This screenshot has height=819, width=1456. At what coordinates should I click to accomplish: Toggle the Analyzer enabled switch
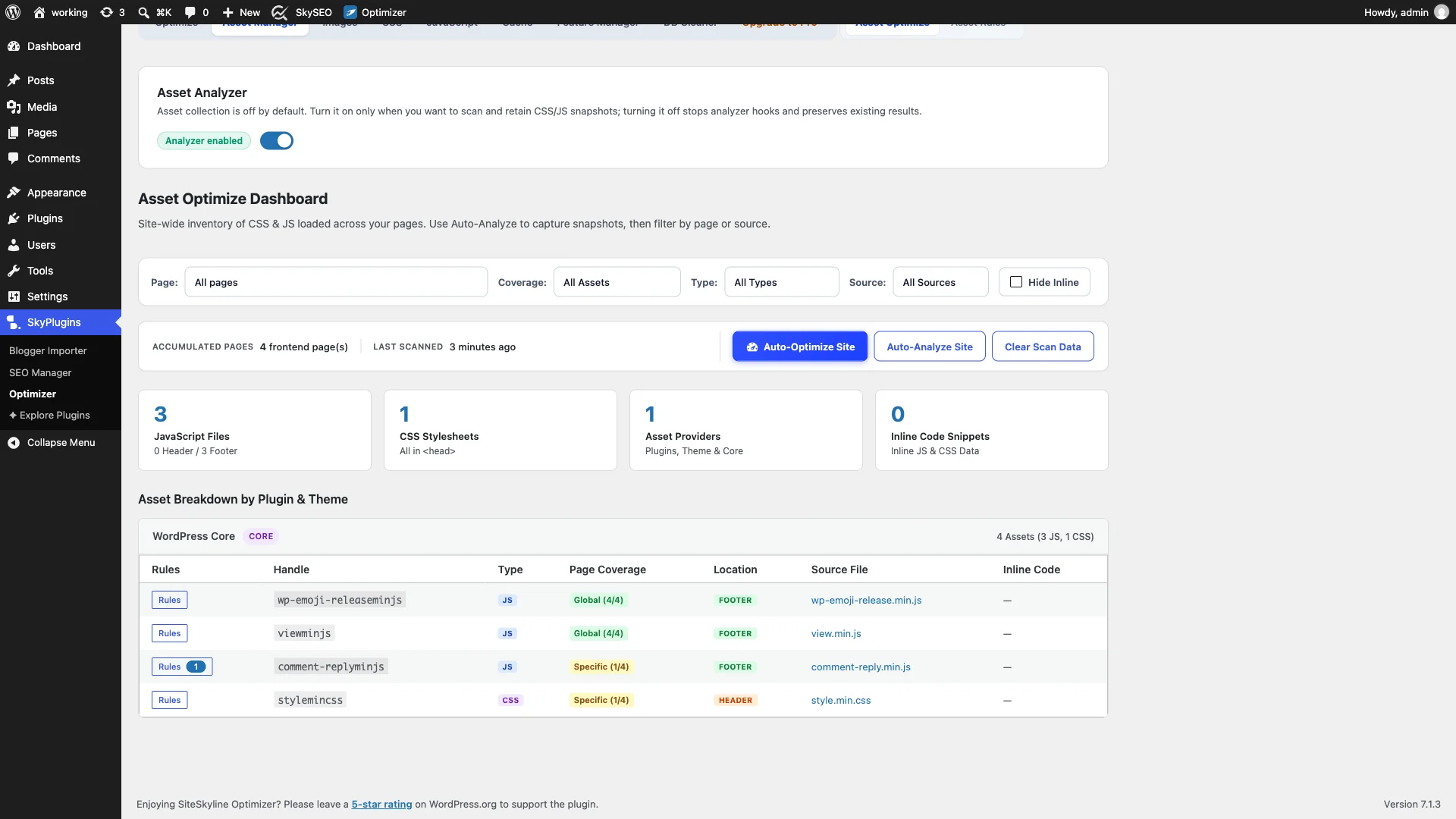[277, 141]
